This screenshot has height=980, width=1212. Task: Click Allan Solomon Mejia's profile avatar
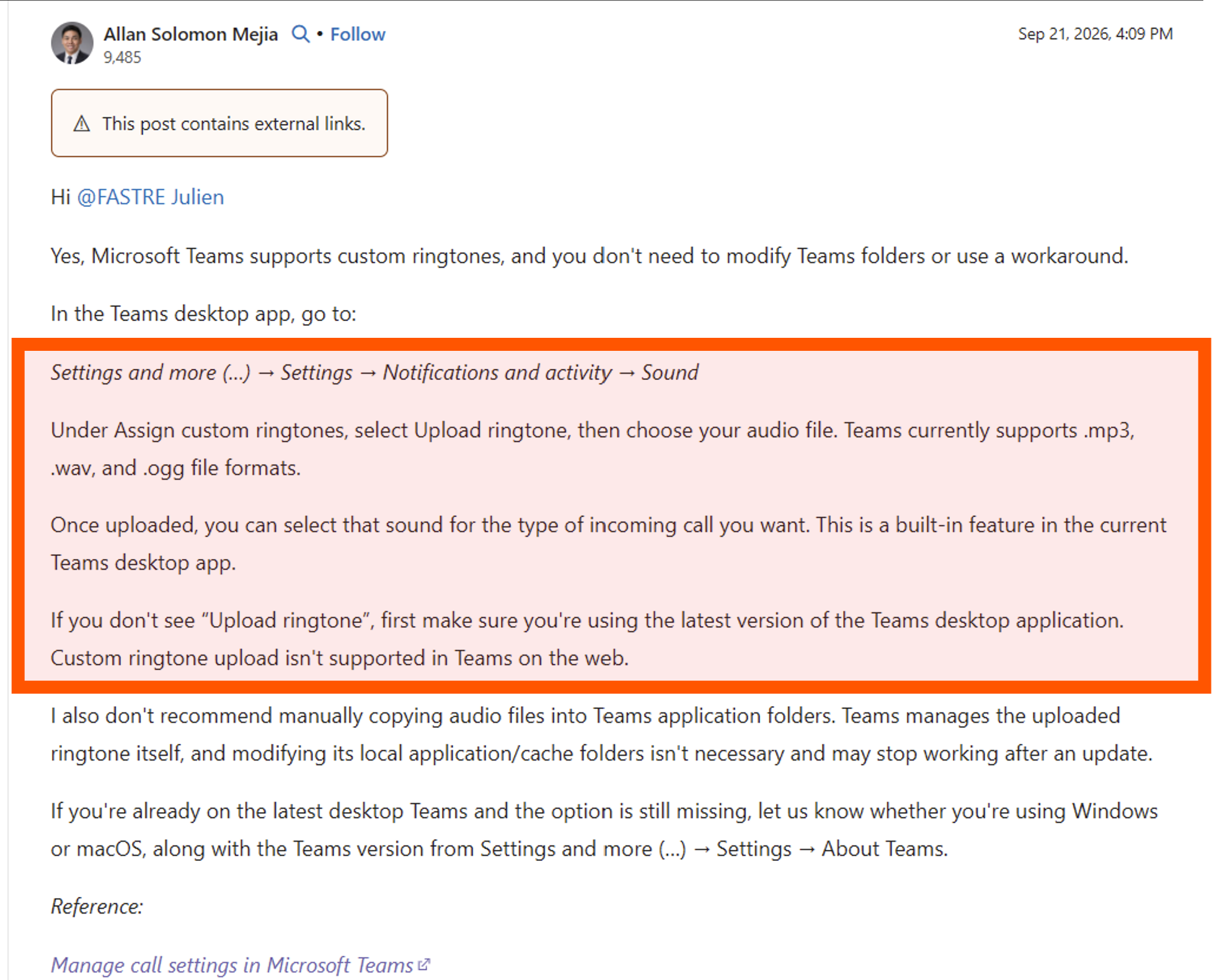(72, 43)
